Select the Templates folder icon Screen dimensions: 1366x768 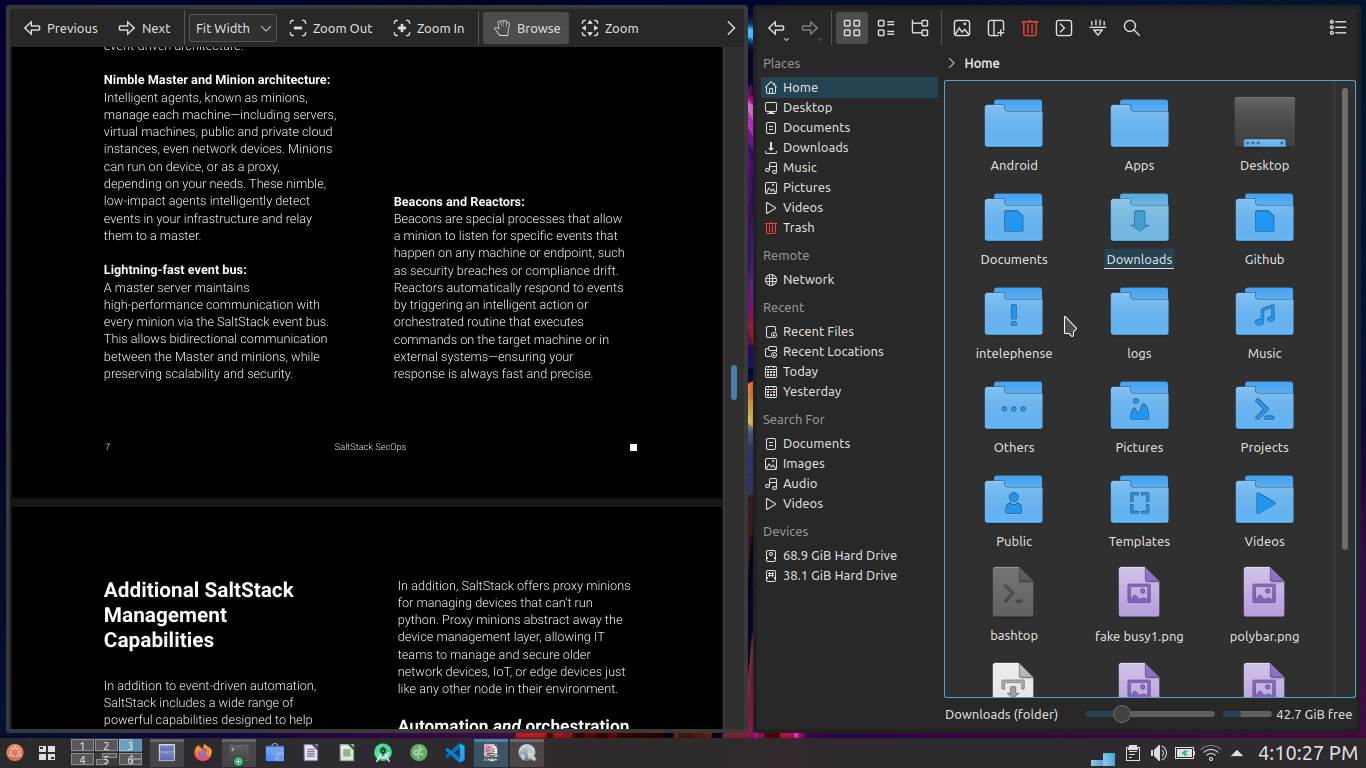click(1139, 499)
